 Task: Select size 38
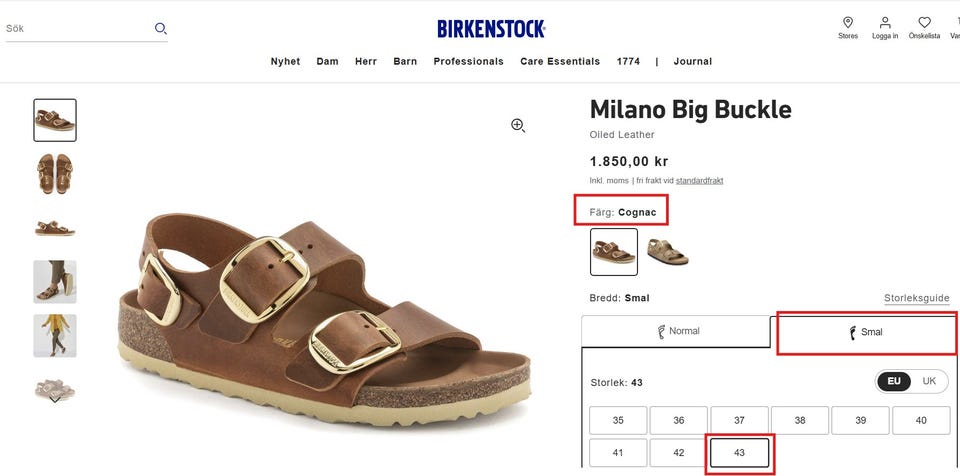pyautogui.click(x=800, y=421)
